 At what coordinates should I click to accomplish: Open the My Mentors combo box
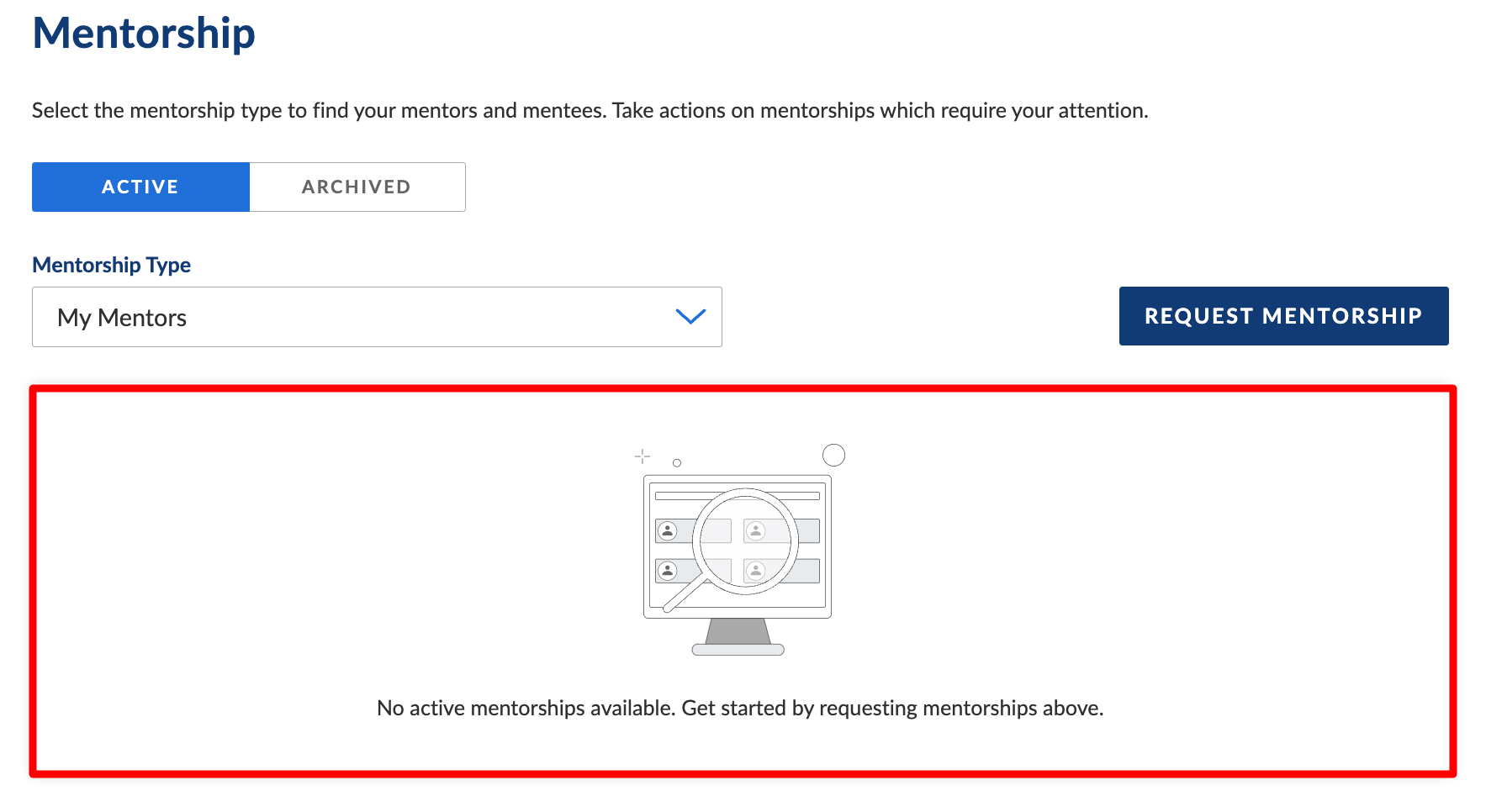click(x=376, y=317)
